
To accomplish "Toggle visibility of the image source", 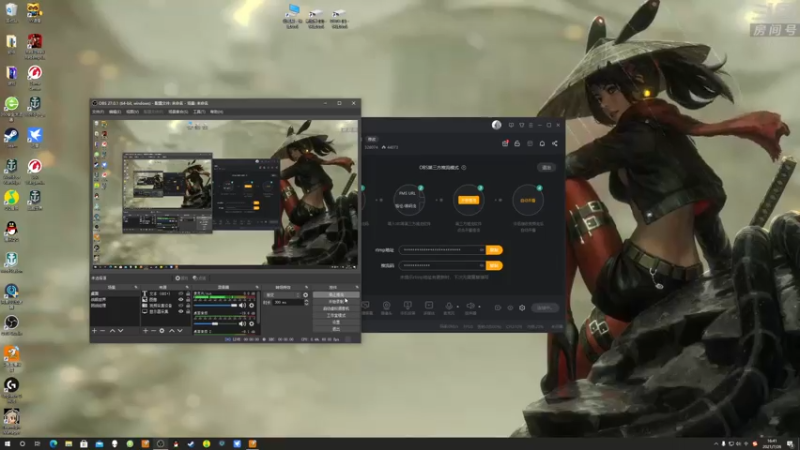I will point(181,299).
